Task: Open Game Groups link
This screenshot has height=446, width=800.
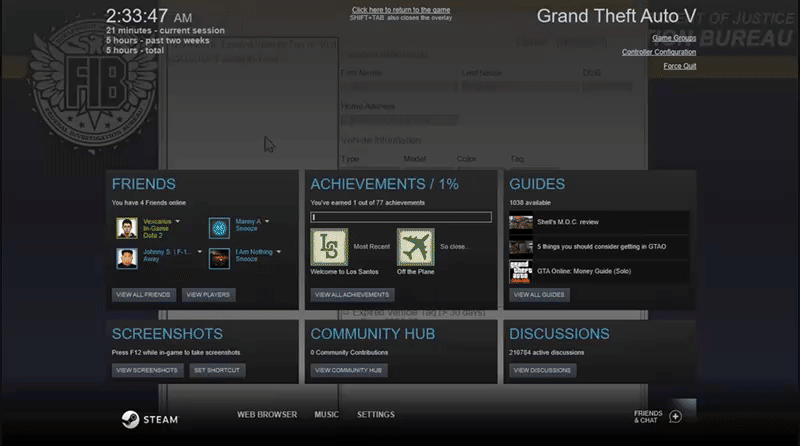Action: coord(674,38)
